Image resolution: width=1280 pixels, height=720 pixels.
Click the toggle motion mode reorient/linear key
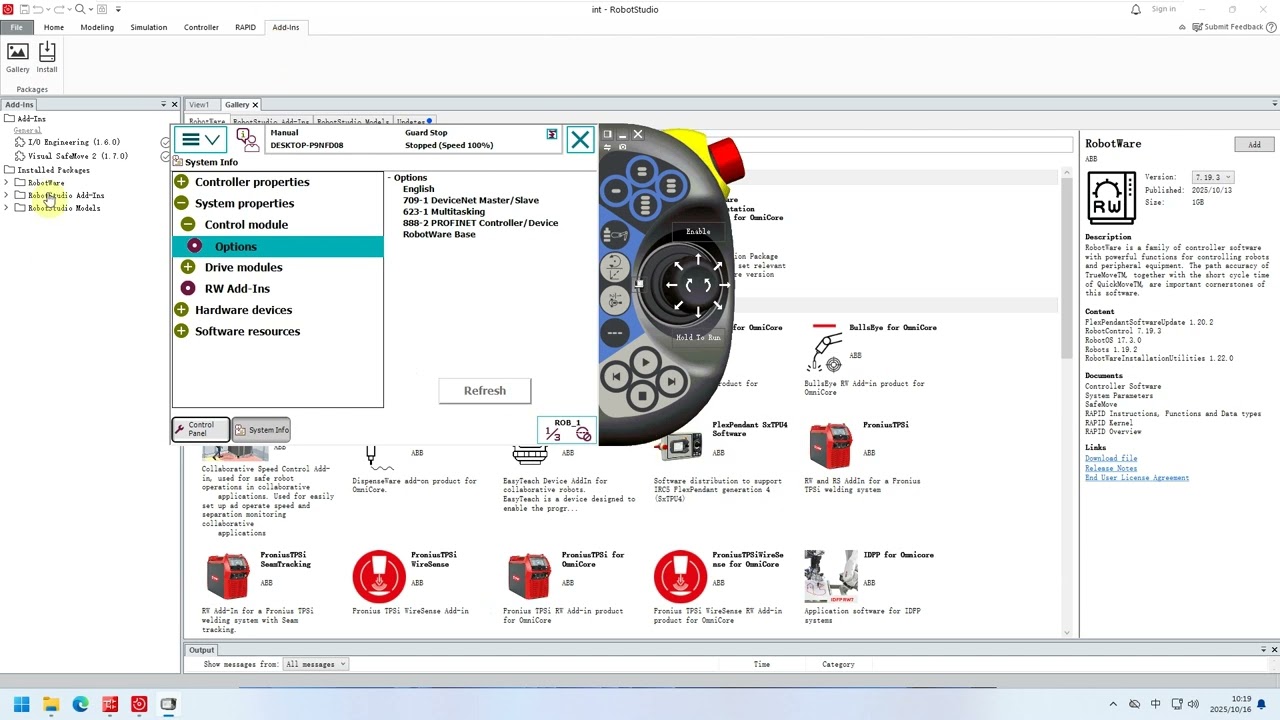[x=614, y=267]
